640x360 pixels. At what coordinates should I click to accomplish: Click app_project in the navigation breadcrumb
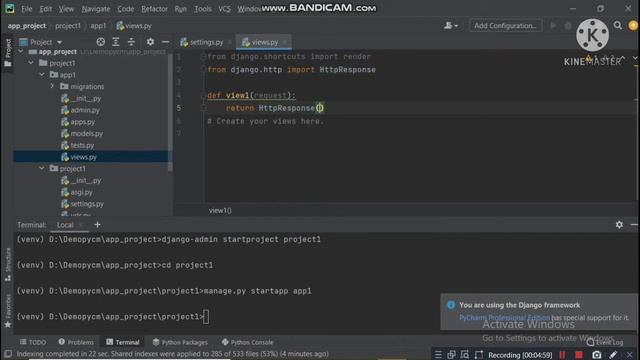click(x=27, y=25)
